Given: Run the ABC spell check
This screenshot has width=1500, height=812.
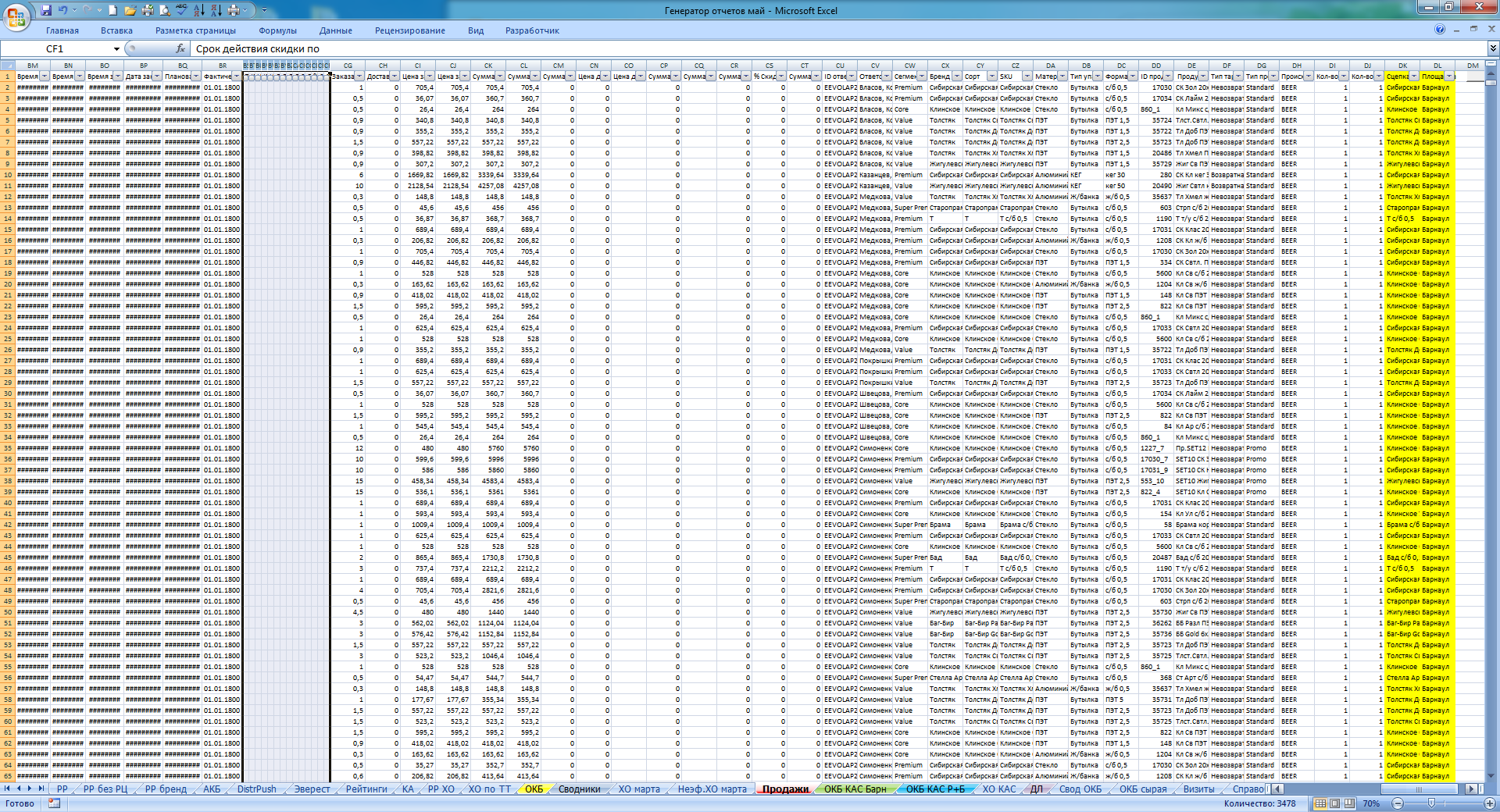Looking at the screenshot, I should click(x=182, y=9).
